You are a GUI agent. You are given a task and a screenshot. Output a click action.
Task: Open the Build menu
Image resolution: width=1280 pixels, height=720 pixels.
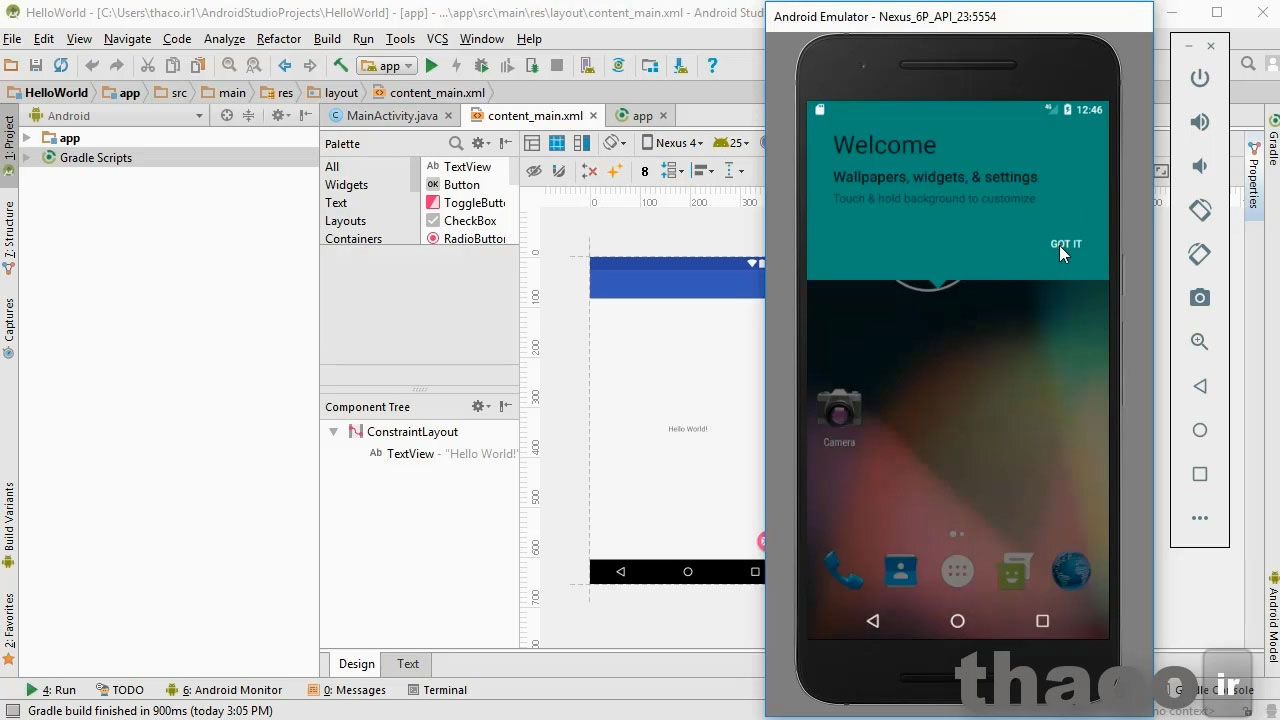[327, 39]
